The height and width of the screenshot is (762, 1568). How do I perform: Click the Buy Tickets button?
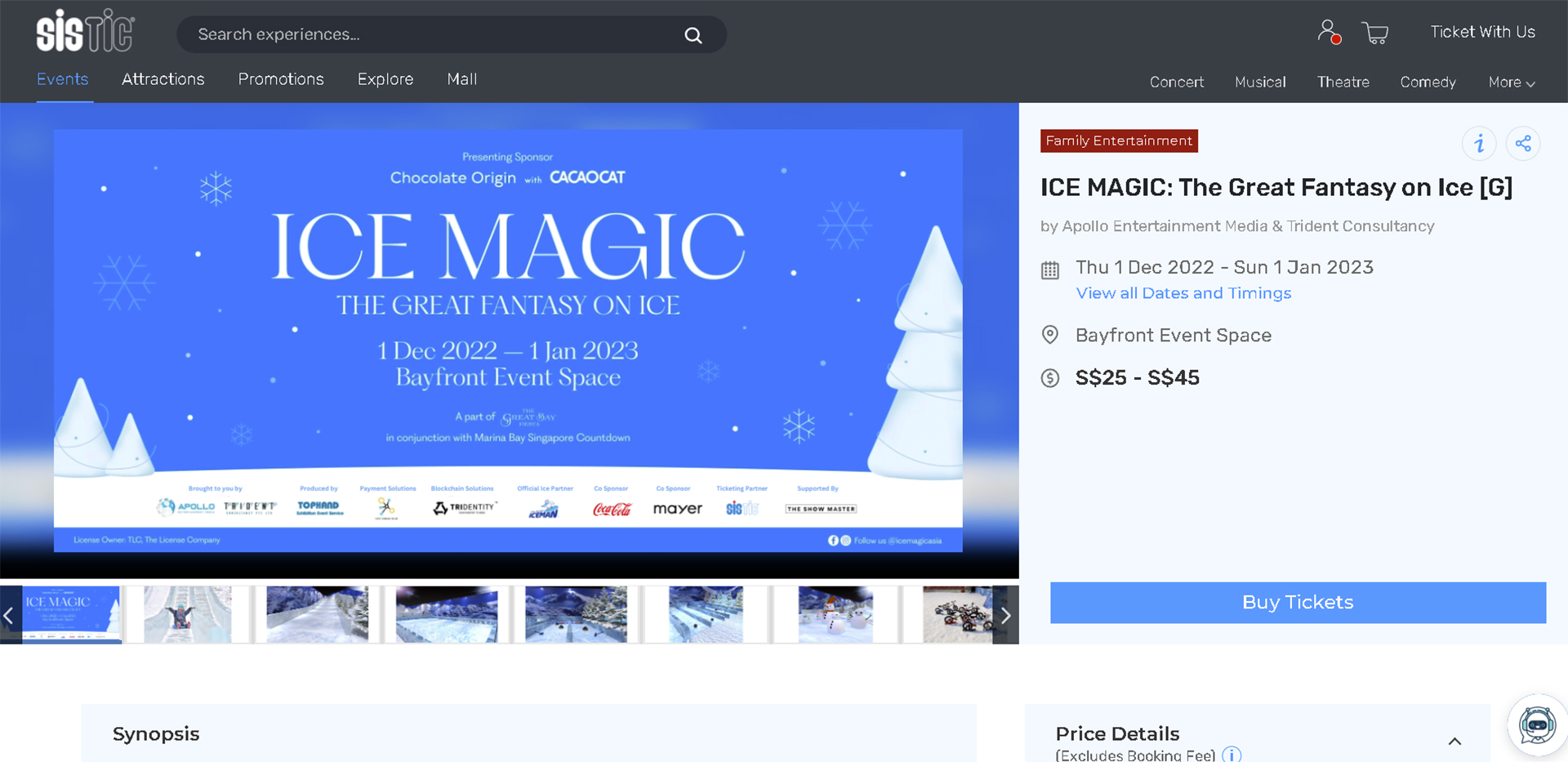click(x=1298, y=603)
